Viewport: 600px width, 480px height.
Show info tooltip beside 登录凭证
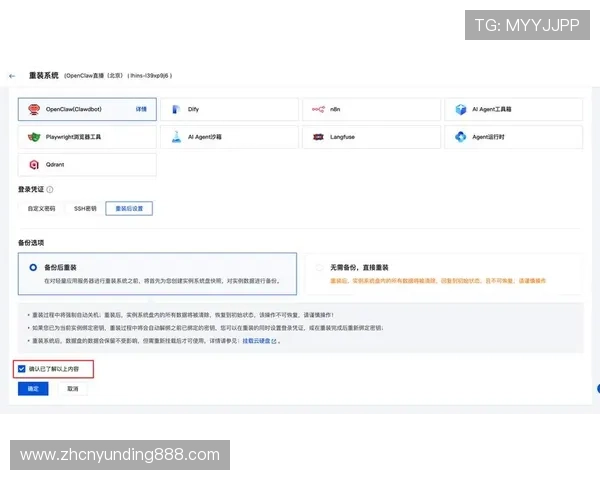[50, 189]
